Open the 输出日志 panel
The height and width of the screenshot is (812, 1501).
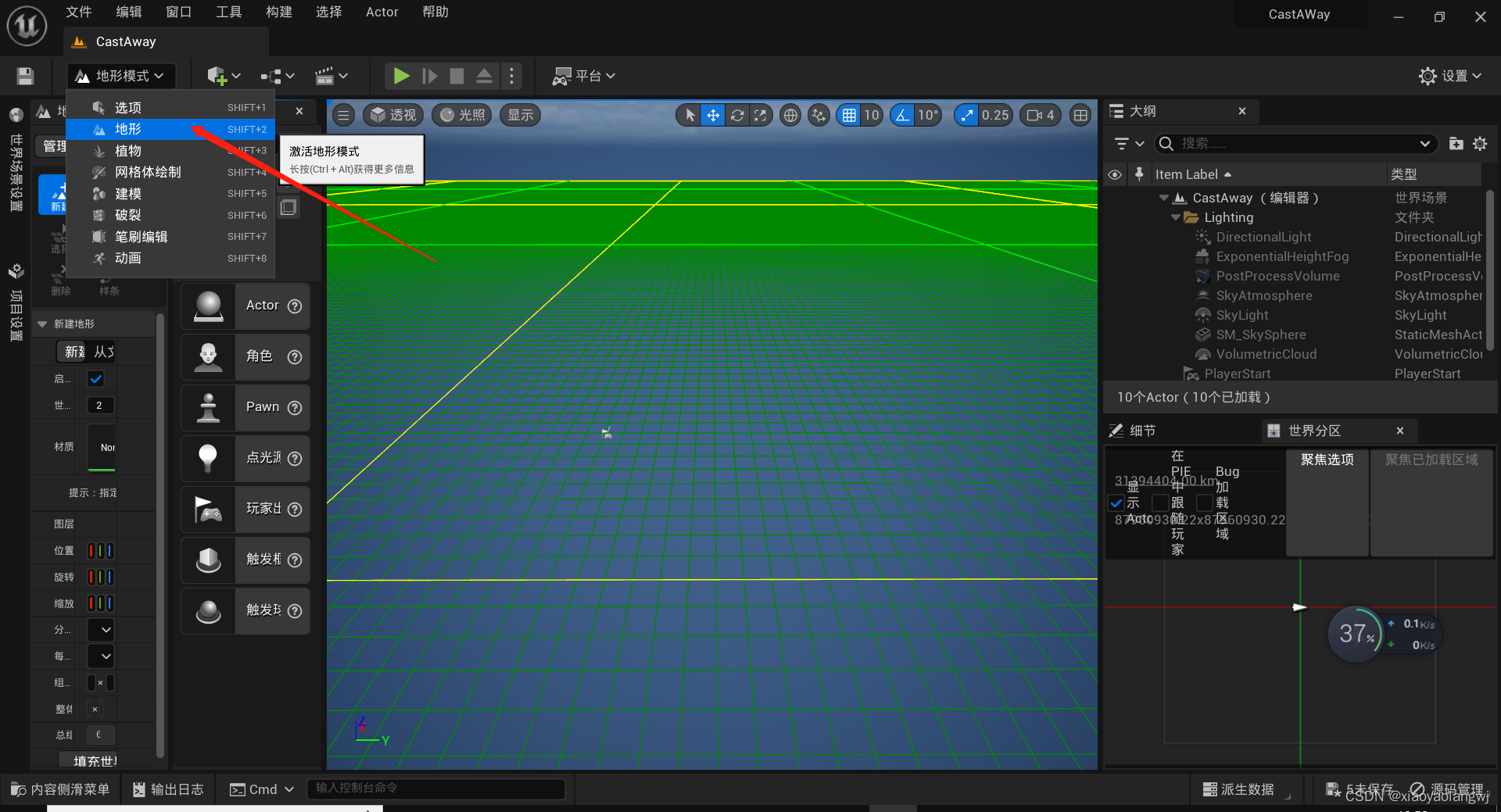[168, 789]
